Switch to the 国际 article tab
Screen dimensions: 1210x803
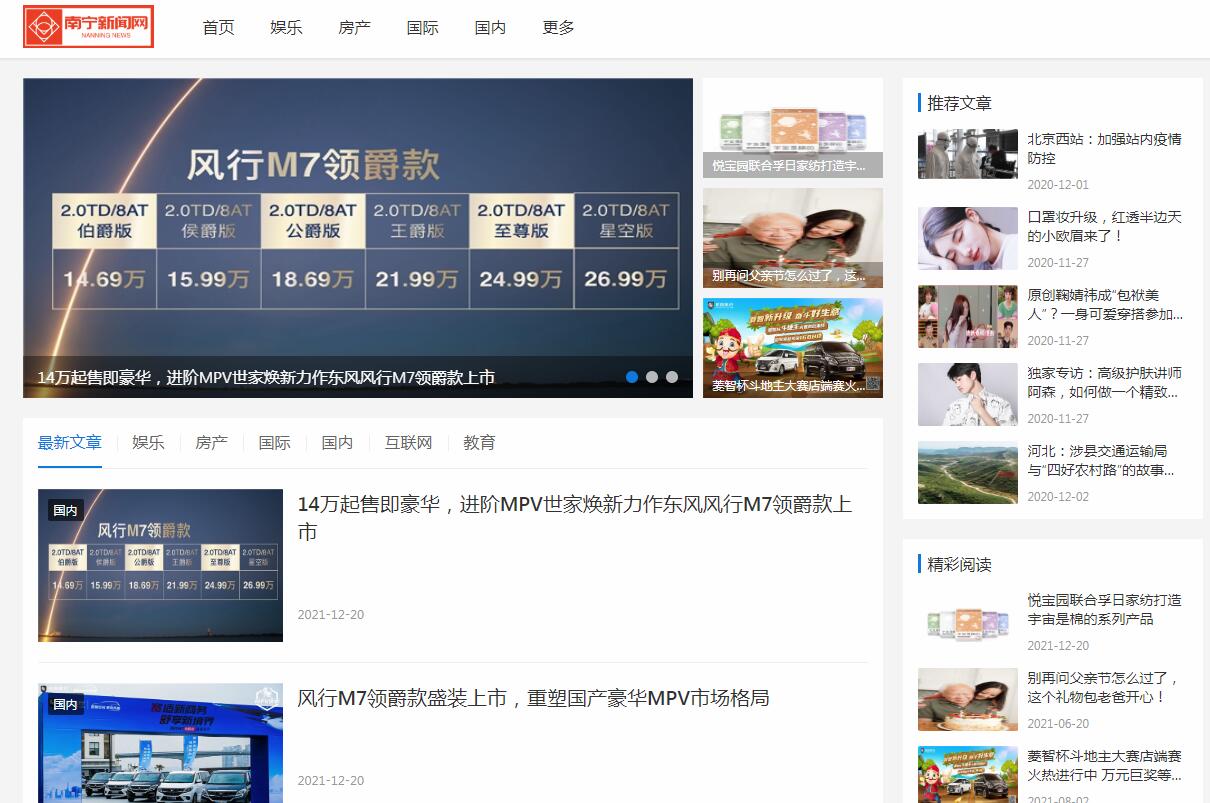(x=274, y=442)
